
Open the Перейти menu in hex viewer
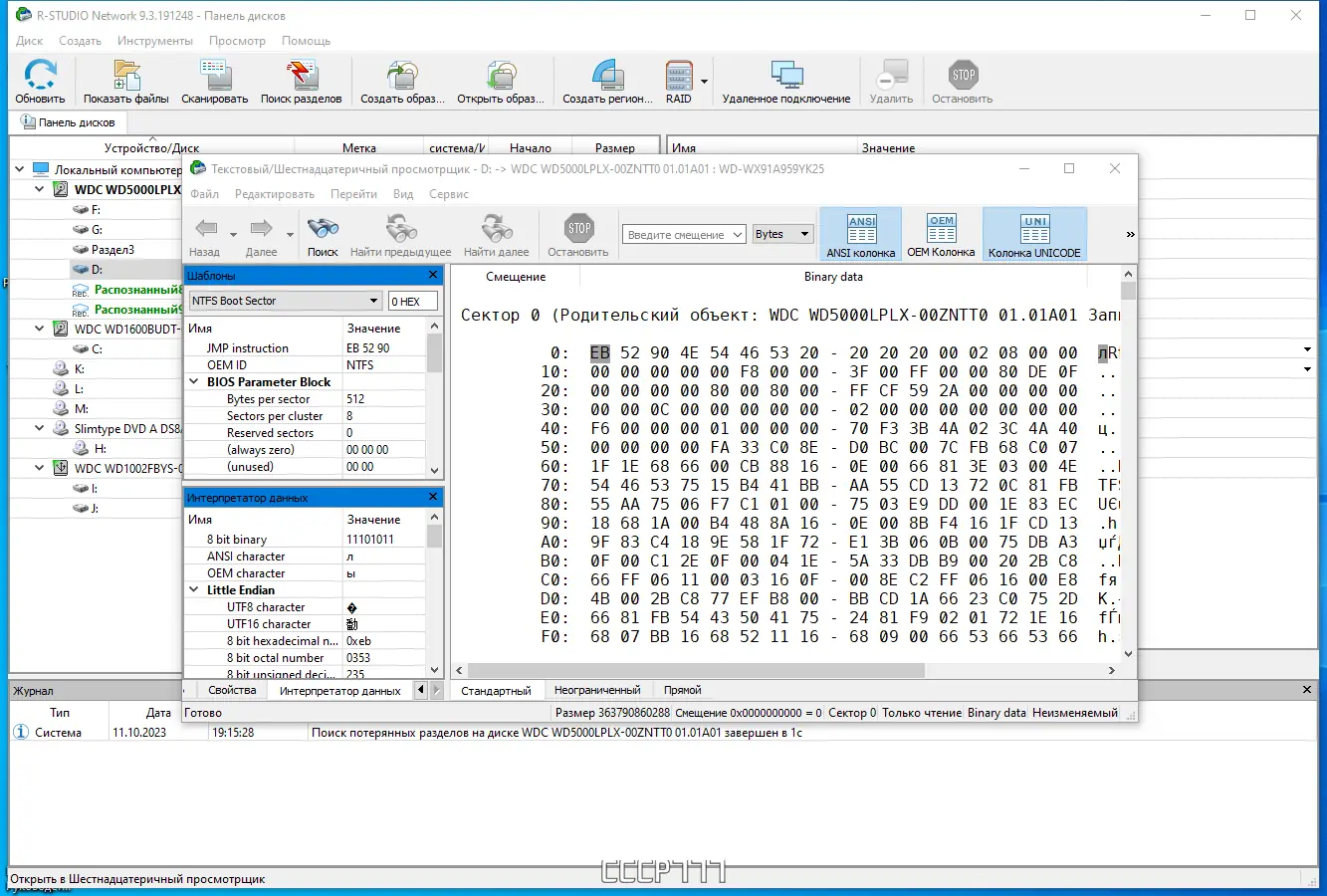tap(353, 194)
